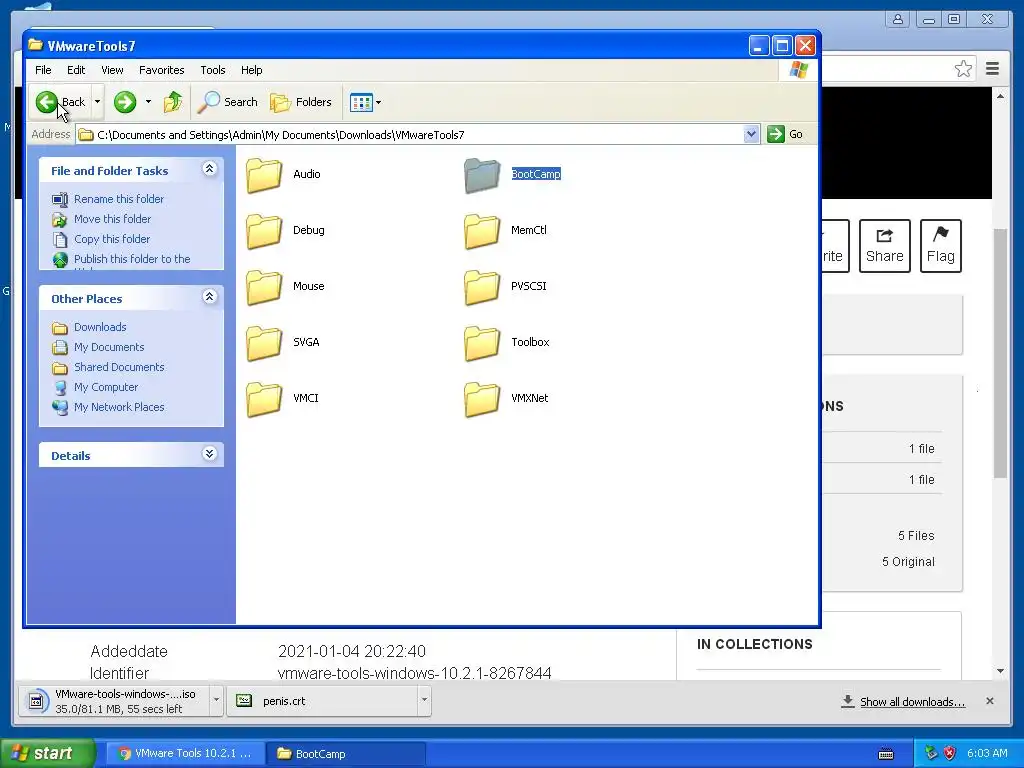Open the File menu

coord(43,70)
